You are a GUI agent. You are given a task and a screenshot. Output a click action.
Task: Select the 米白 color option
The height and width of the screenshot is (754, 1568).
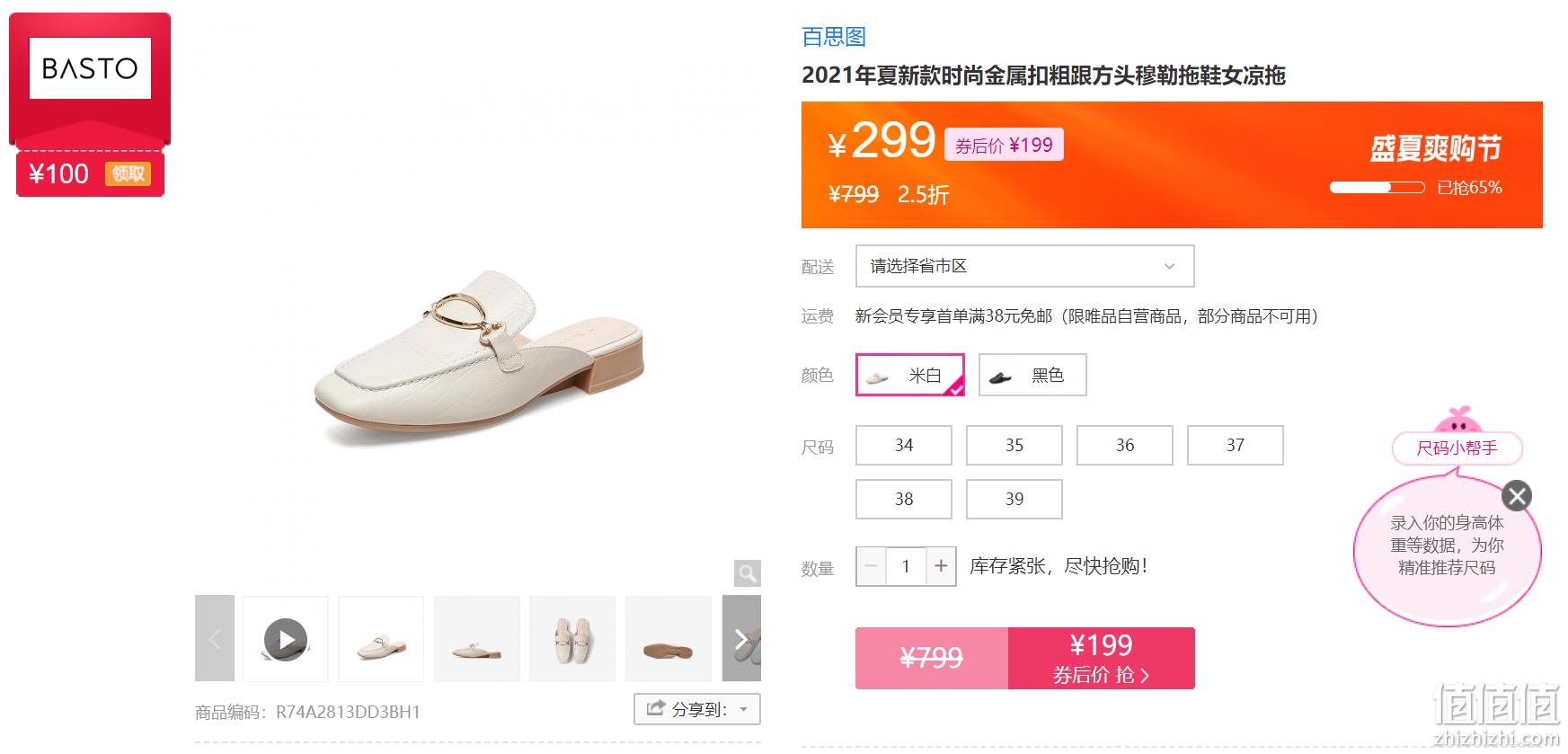click(910, 375)
